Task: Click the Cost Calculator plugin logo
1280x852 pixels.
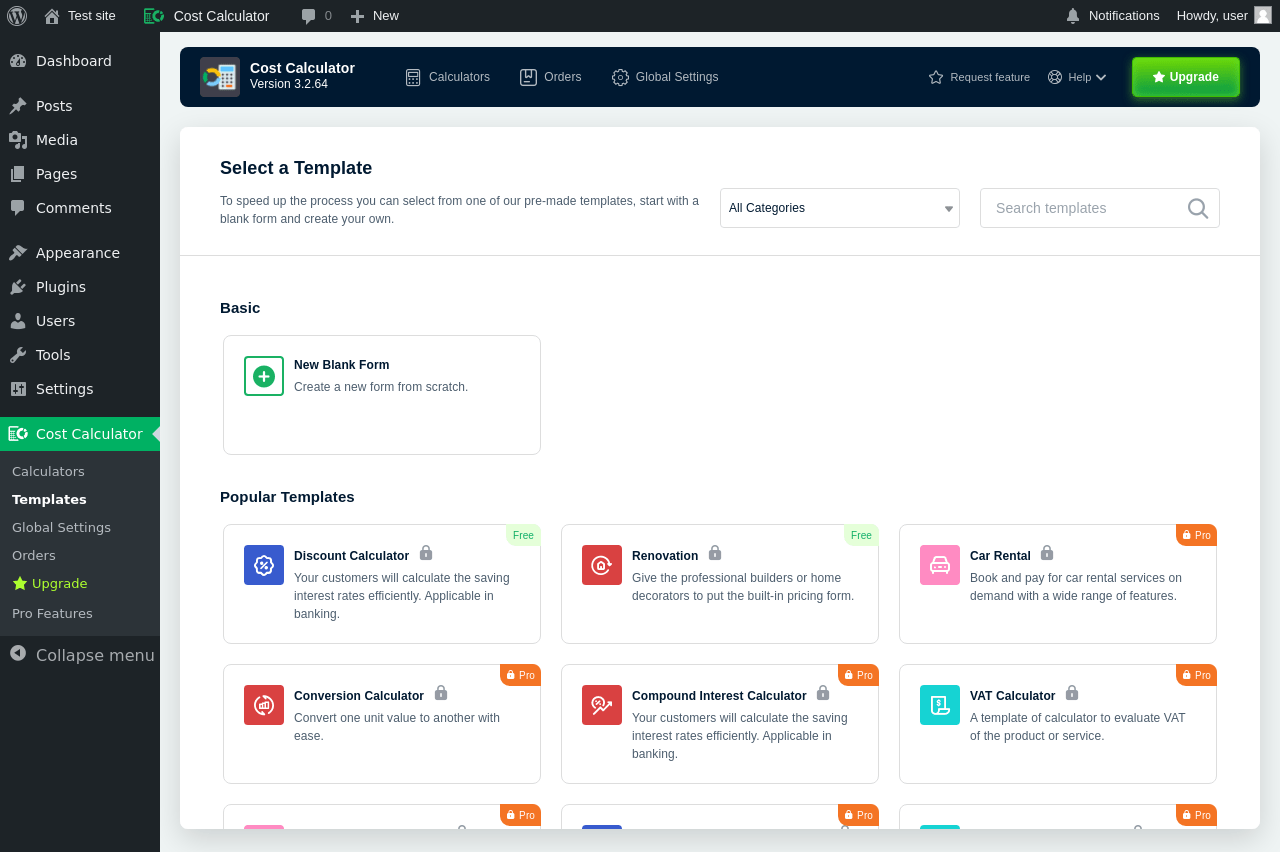Action: pyautogui.click(x=220, y=77)
